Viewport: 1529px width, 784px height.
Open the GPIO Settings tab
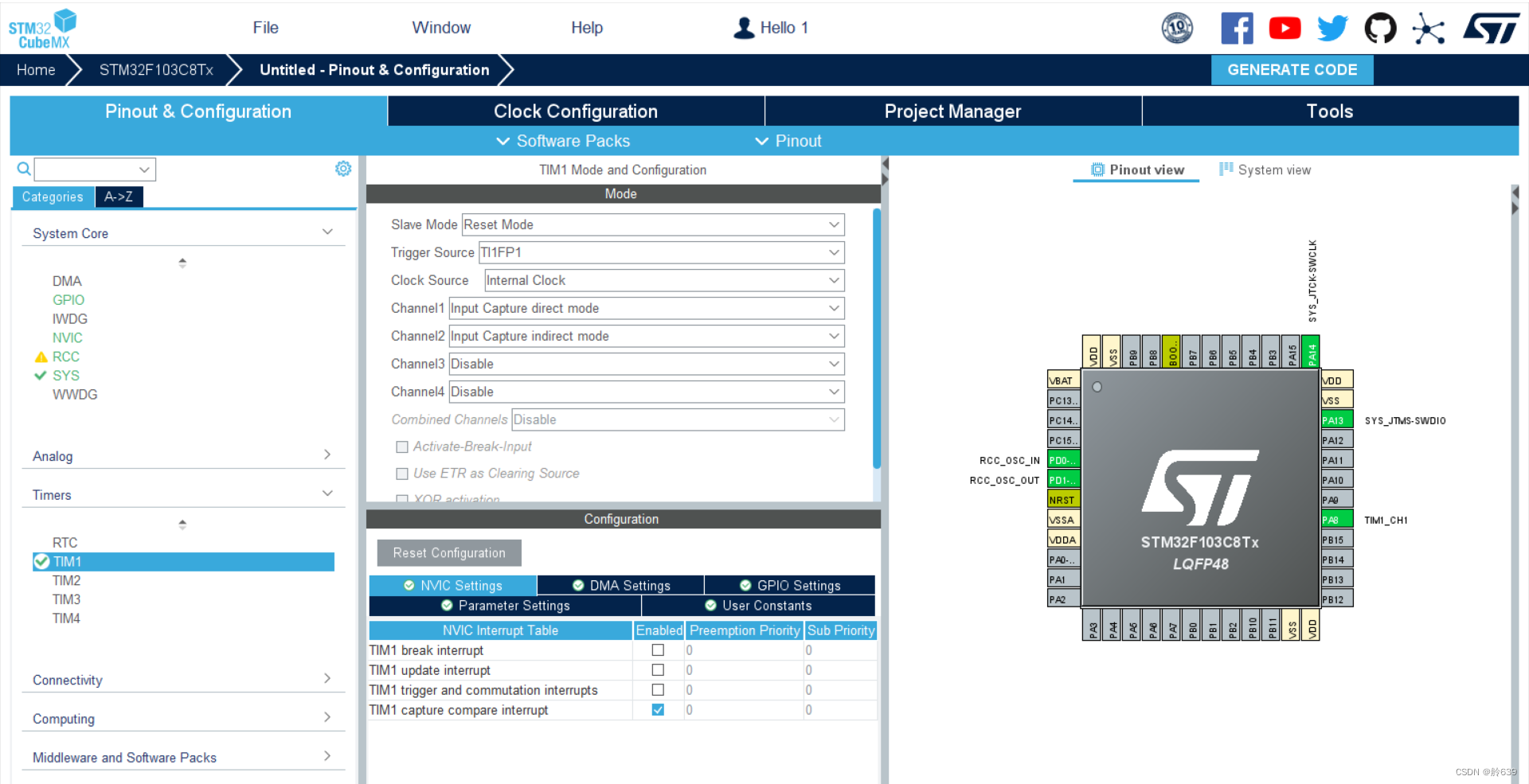tap(790, 585)
